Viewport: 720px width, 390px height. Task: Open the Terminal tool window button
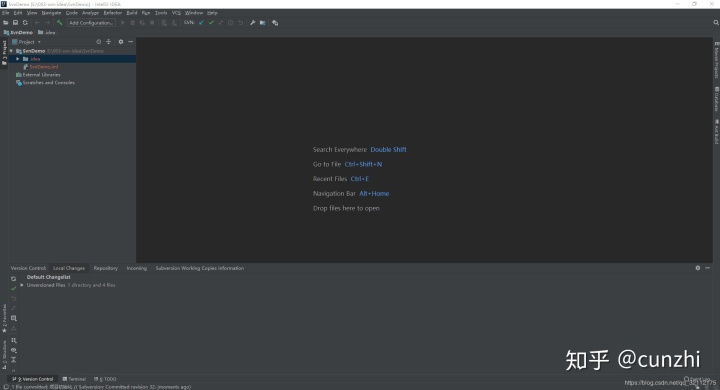pyautogui.click(x=74, y=379)
